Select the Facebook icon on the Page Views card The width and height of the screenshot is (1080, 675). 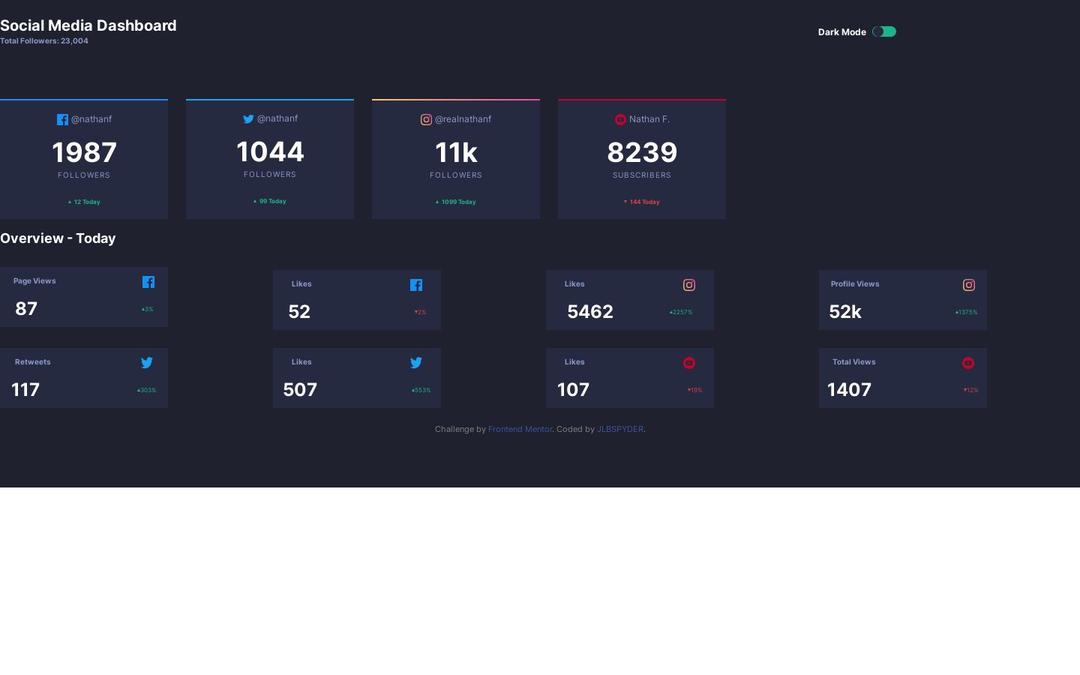tap(148, 281)
